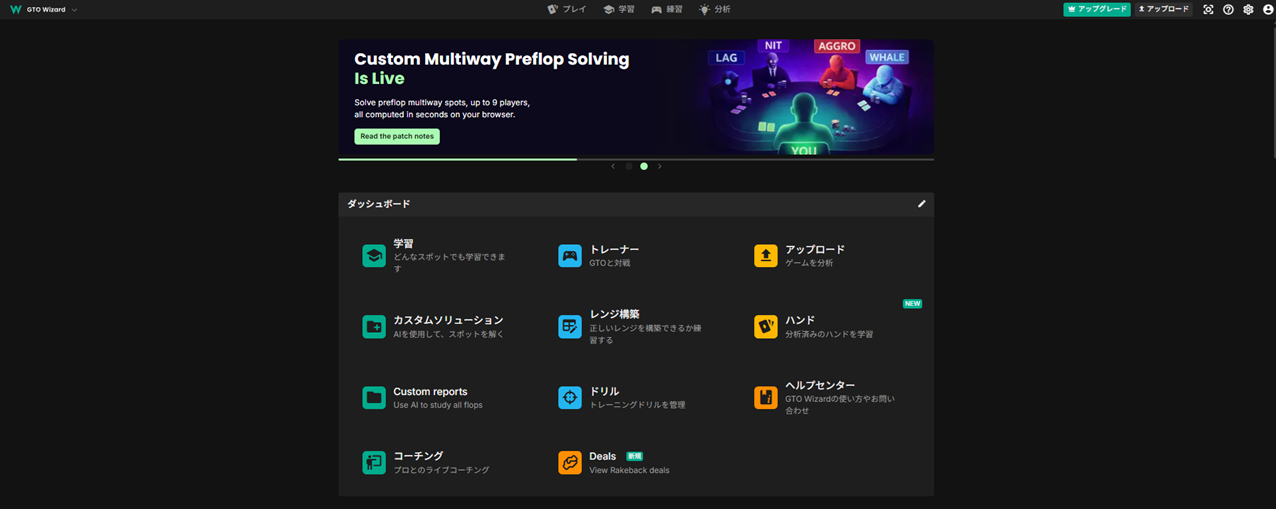Click the カスタムソリューション folder-plus icon
Viewport: 1276px width, 509px height.
[374, 327]
